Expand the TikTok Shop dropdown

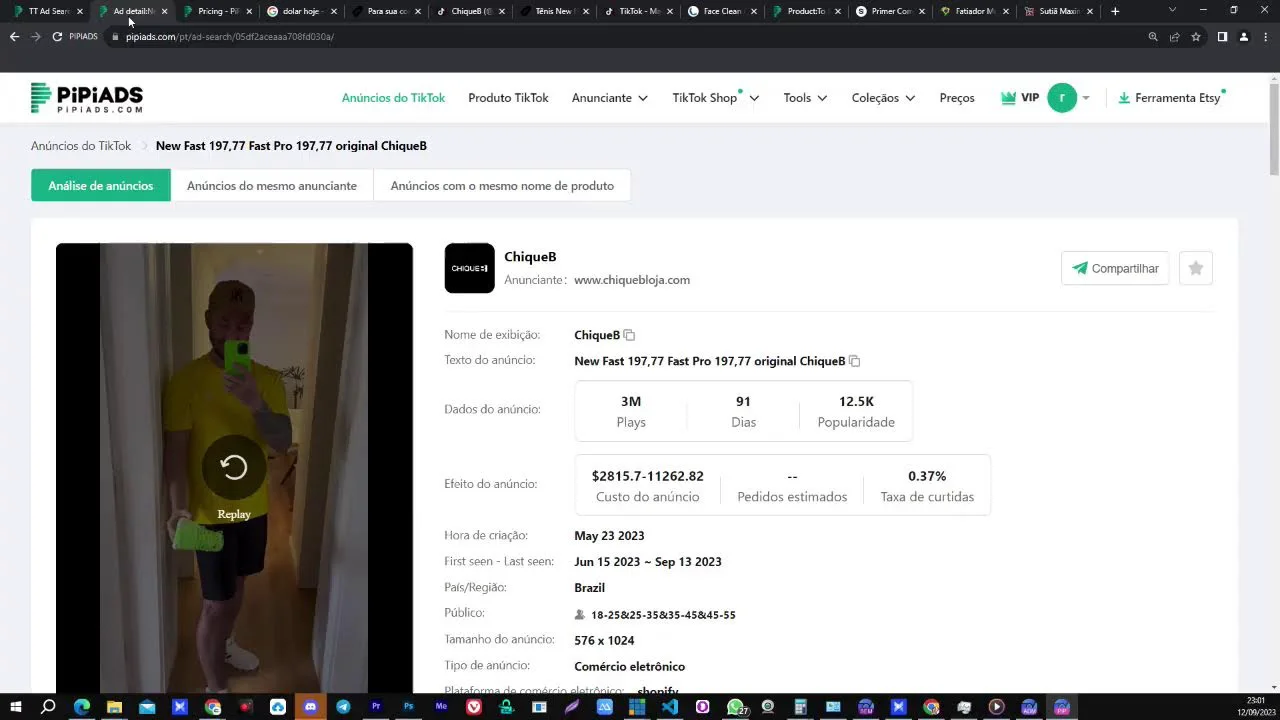point(715,98)
